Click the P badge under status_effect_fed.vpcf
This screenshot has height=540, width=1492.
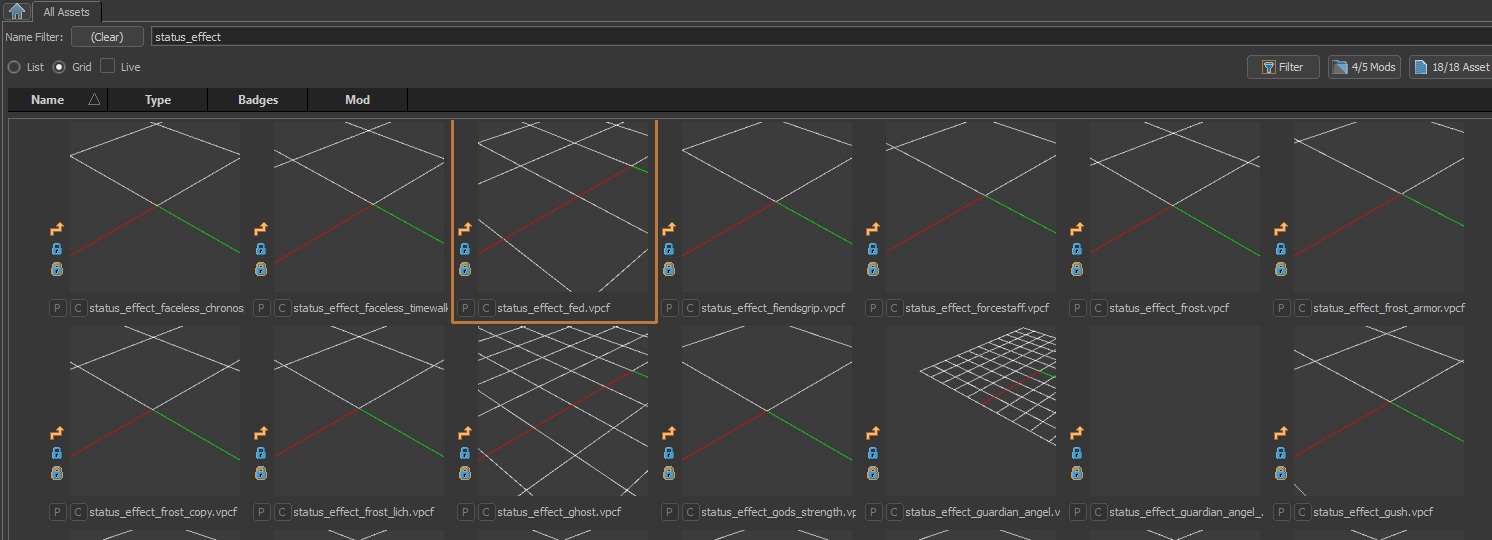coord(465,308)
